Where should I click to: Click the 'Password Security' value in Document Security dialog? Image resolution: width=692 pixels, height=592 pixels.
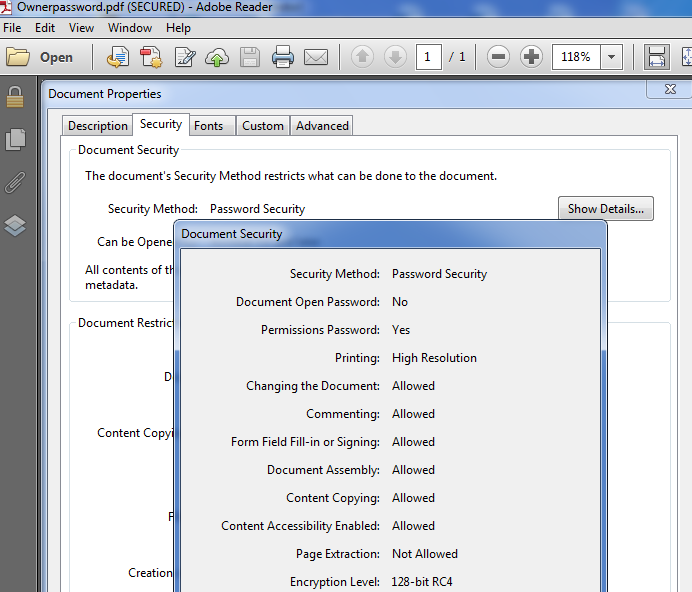click(439, 274)
